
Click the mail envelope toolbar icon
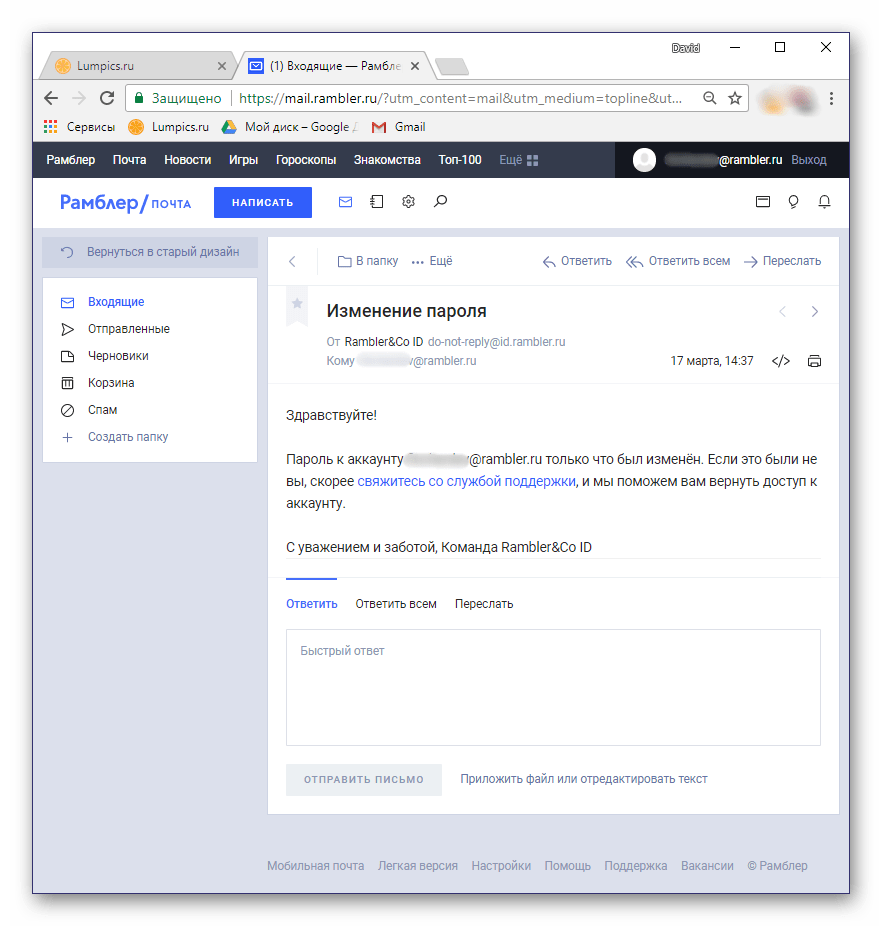click(346, 202)
